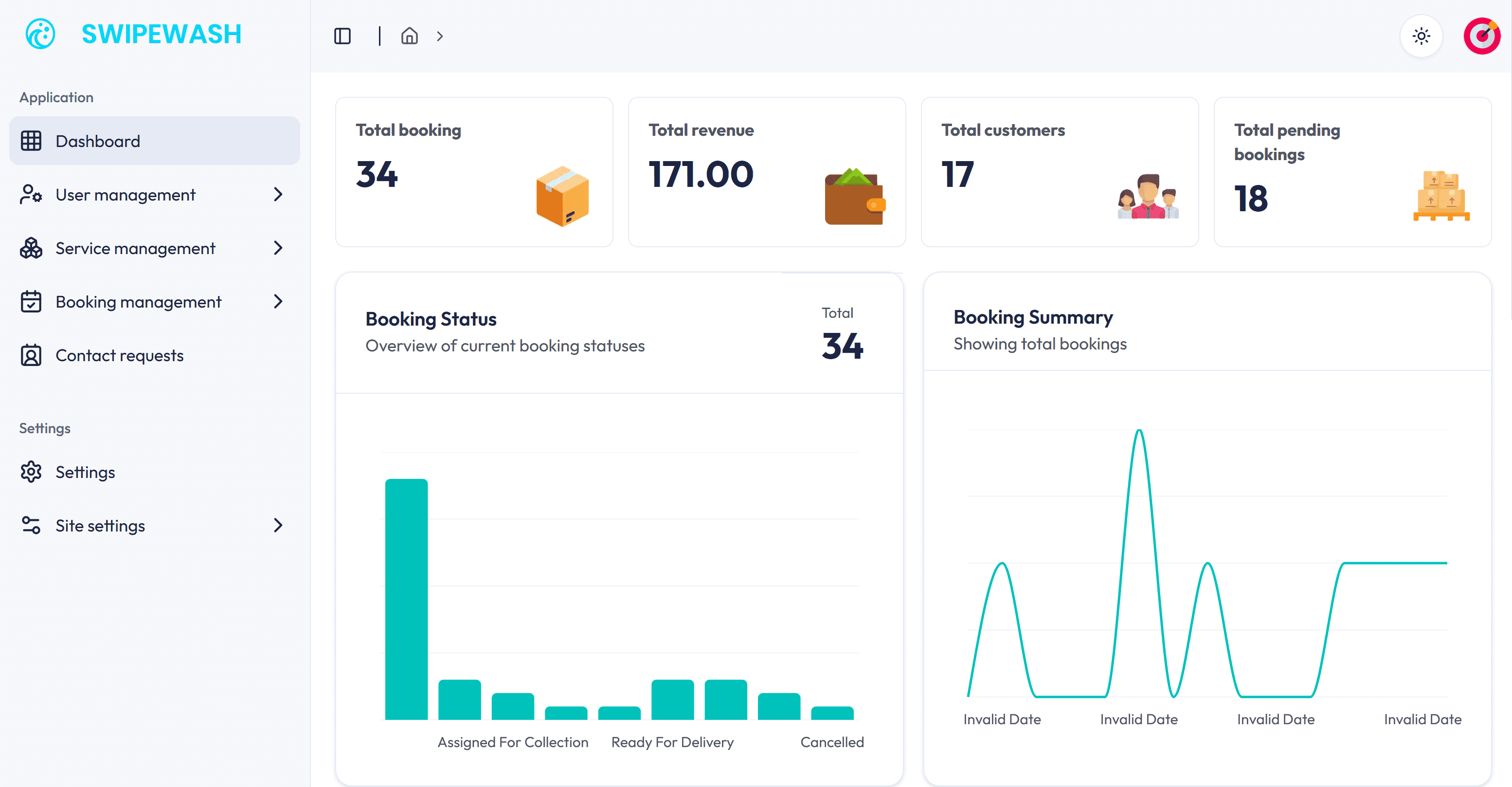
Task: Click the breadcrumb chevron next to home
Action: tap(440, 36)
